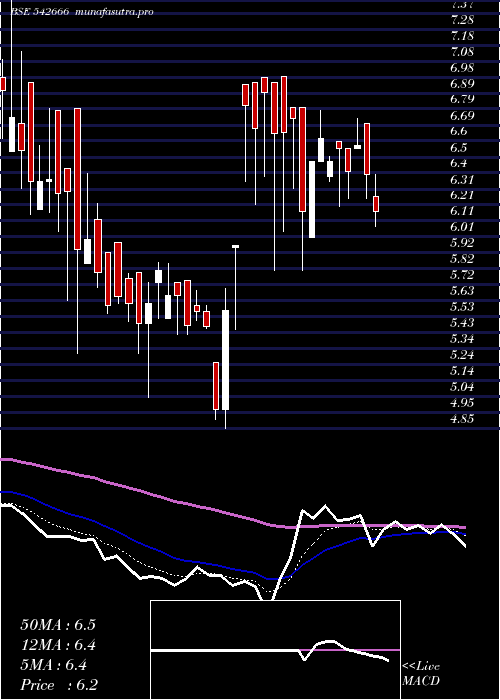
Task: Select the 6.31 price axis label
Action: pos(462,179)
